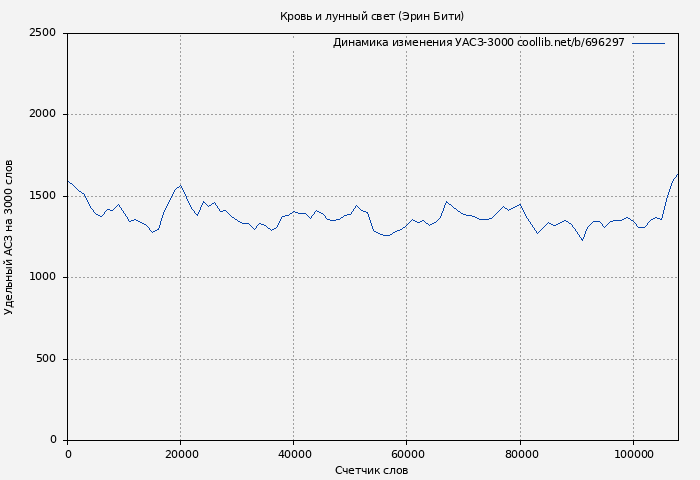Pick the 100000 tick label on x-axis

pos(632,454)
